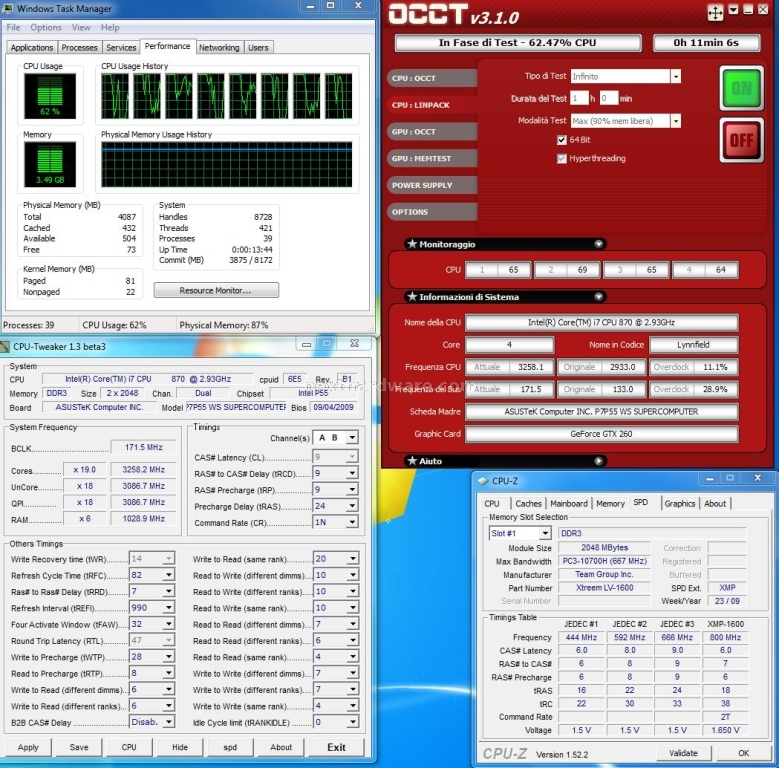Toggle the 64 Bit checkbox
Screen dimensions: 779x768
(x=562, y=140)
